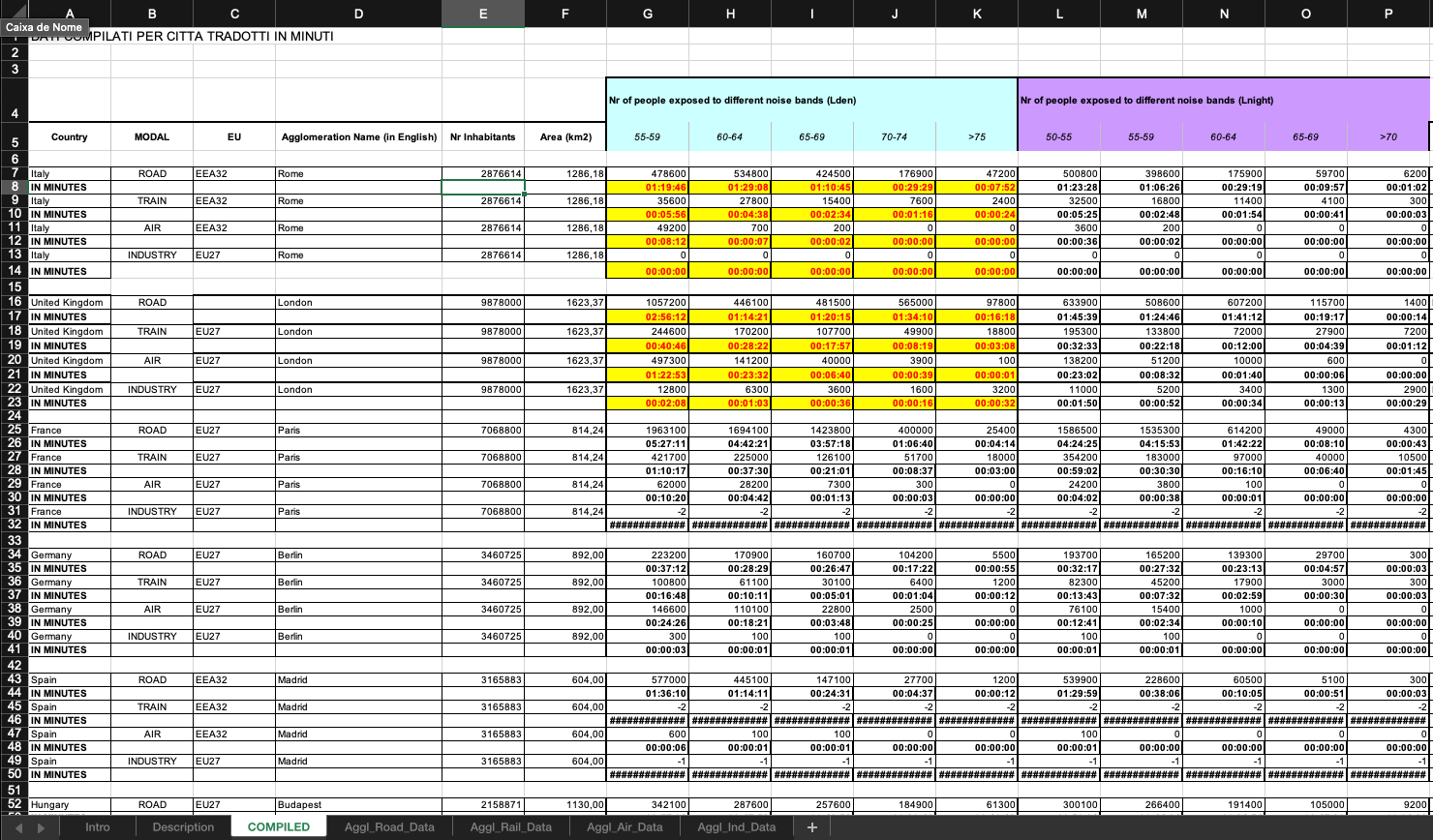The width and height of the screenshot is (1433, 840).
Task: Go to the Aggl_Ind_Data sheet tab
Action: pyautogui.click(x=736, y=827)
